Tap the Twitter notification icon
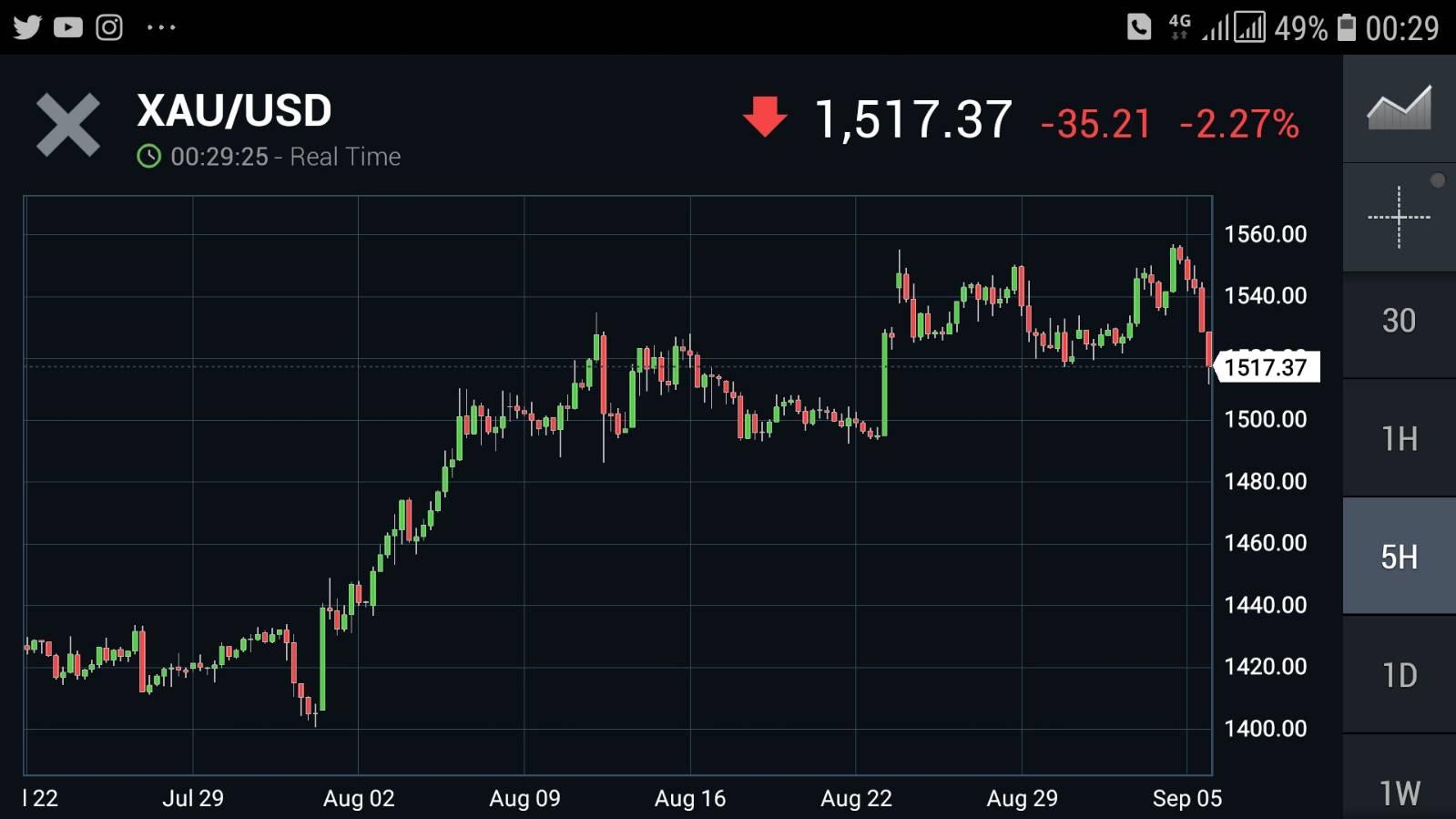Image resolution: width=1456 pixels, height=819 pixels. pyautogui.click(x=27, y=27)
